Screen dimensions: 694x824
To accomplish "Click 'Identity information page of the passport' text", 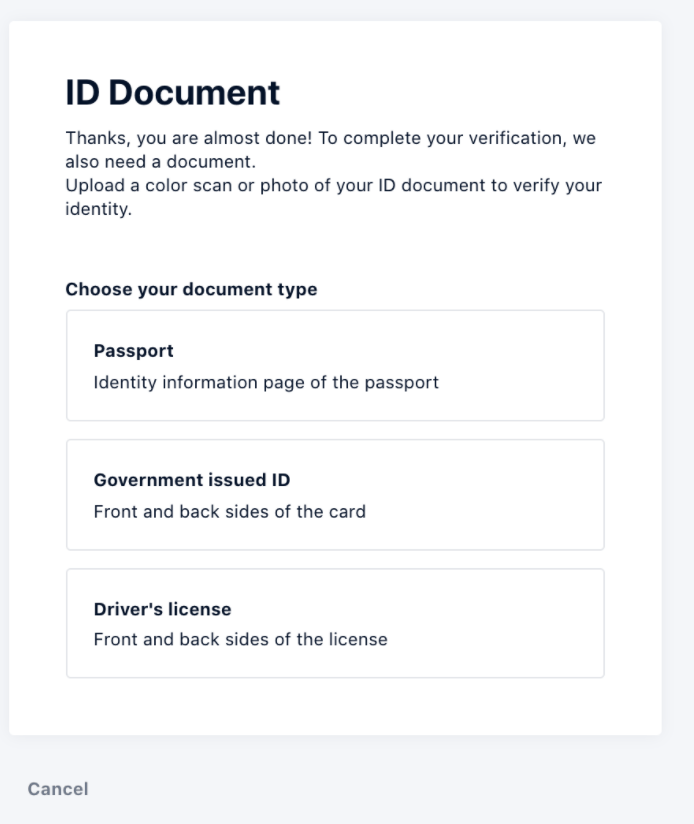I will click(266, 383).
